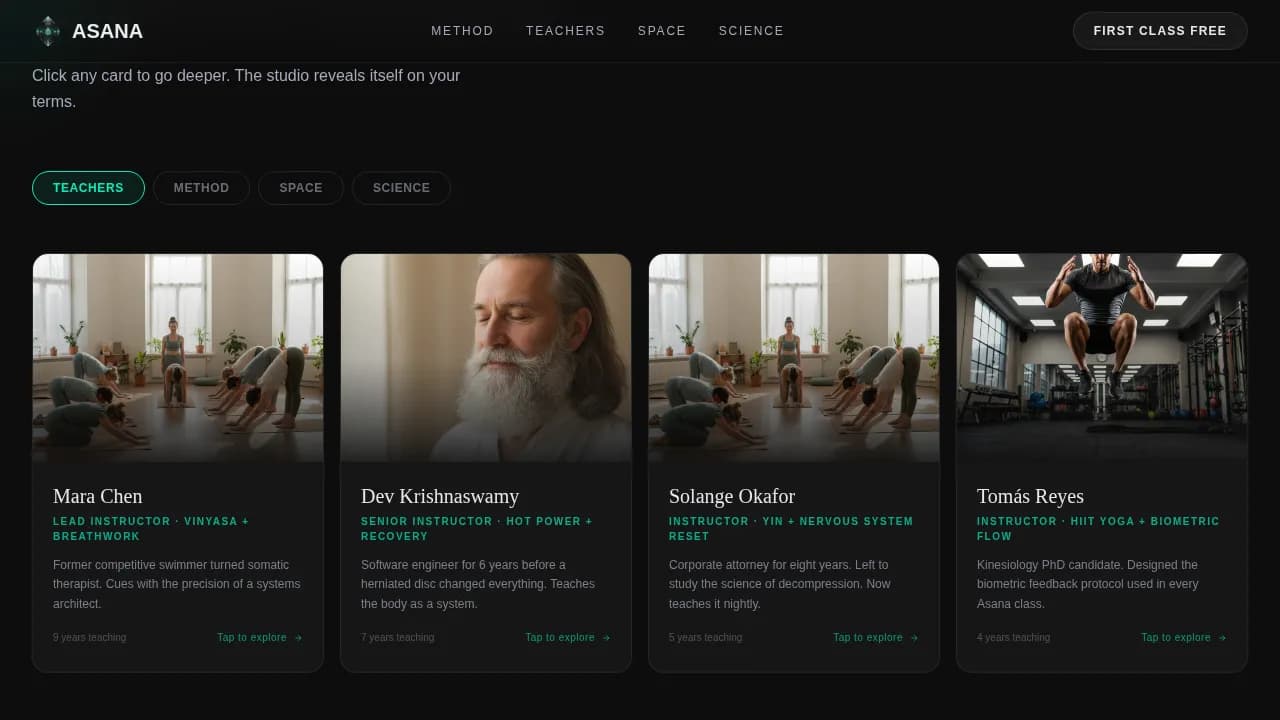Click 'SENIOR INSTRUCTOR · HOT POWER + RECOVERY' label
The image size is (1280, 720).
point(477,529)
